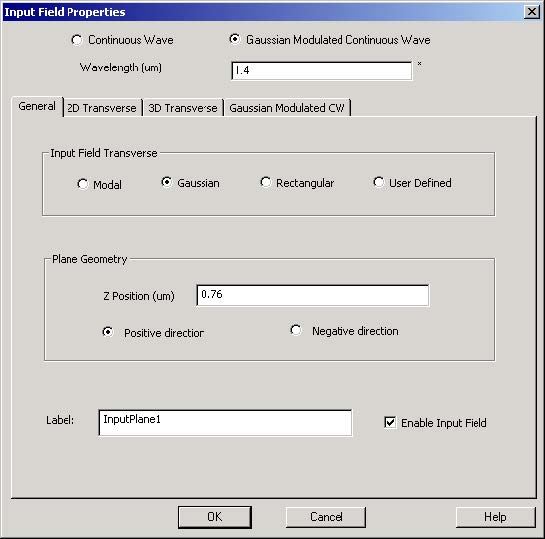This screenshot has height=539, width=545.
Task: Close the Input Field Properties dialog
Action: click(532, 12)
